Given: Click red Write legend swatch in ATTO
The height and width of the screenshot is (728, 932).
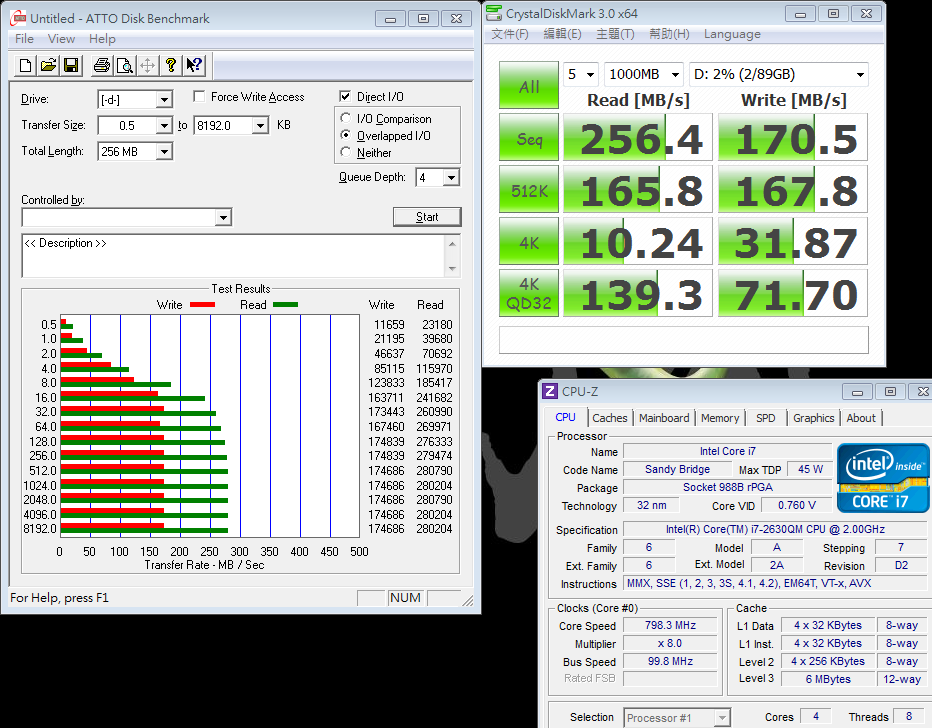Looking at the screenshot, I should (x=202, y=305).
